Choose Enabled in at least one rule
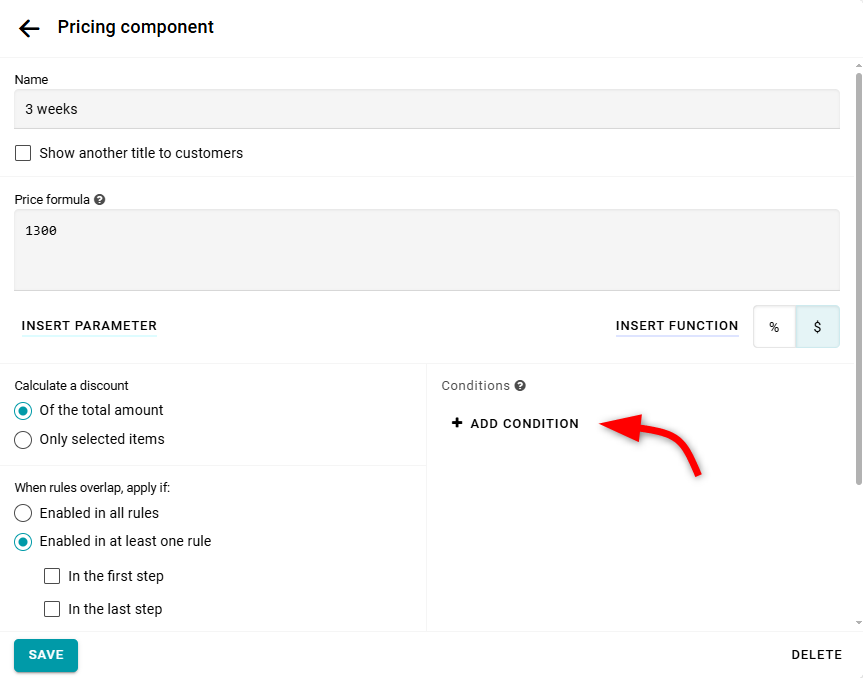 (x=23, y=542)
